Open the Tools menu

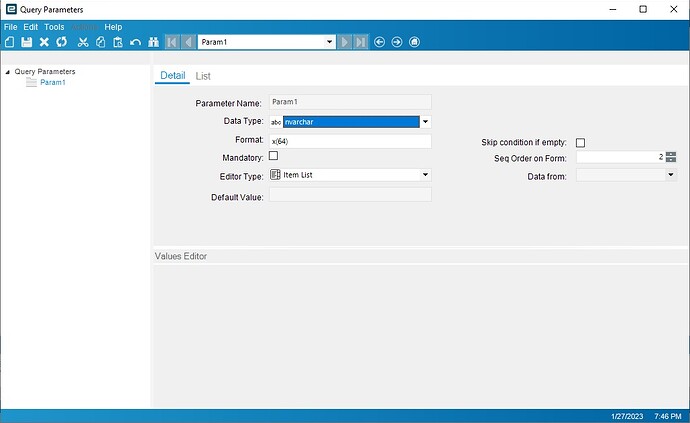pyautogui.click(x=54, y=27)
